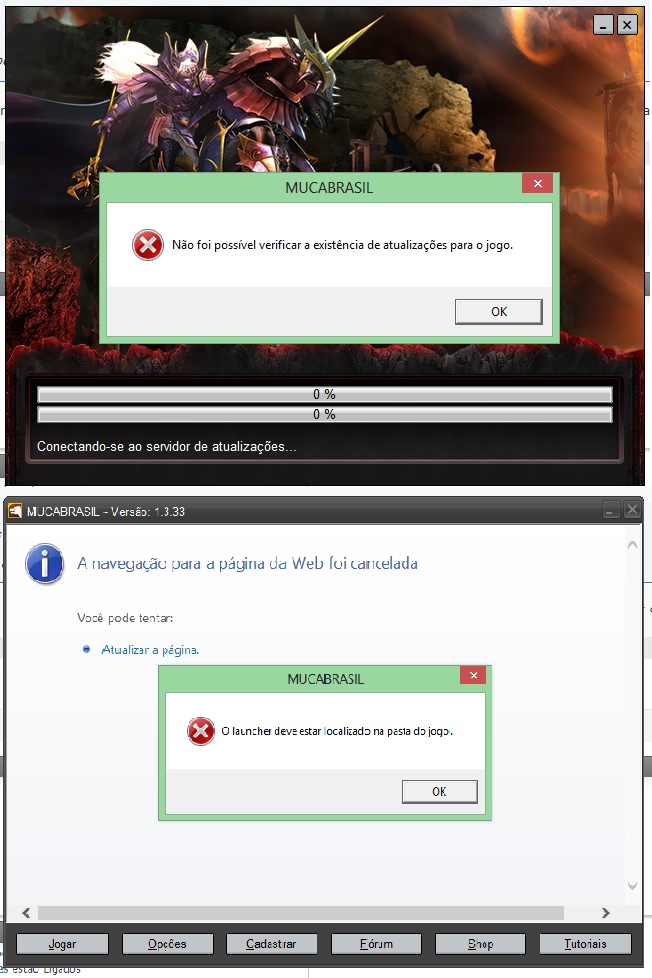Click the blue information icon
Image resolution: width=652 pixels, height=978 pixels.
[44, 564]
